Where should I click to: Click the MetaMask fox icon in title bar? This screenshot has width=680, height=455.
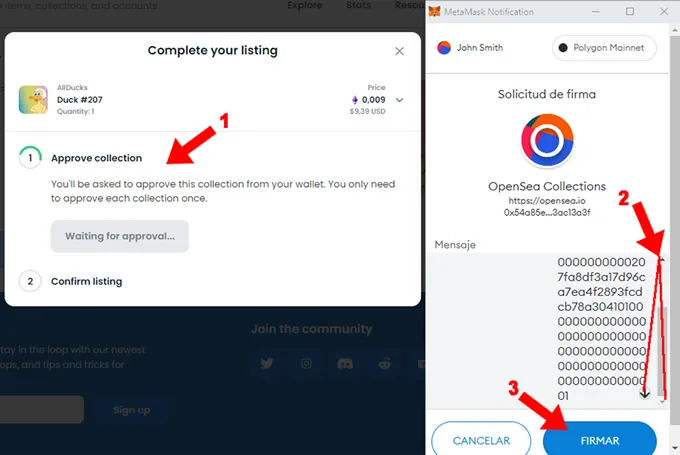coord(434,12)
